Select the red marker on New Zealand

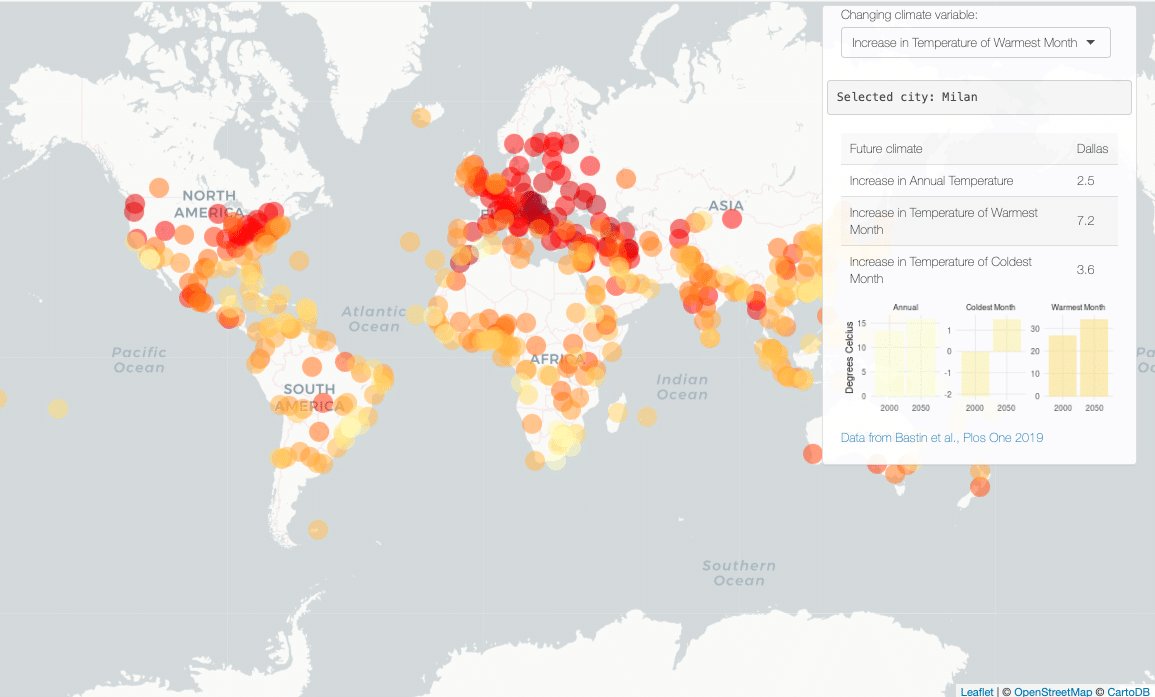coord(980,487)
